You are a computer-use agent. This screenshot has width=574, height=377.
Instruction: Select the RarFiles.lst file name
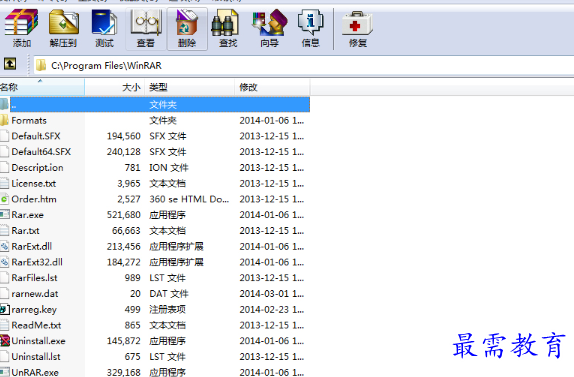(34, 278)
